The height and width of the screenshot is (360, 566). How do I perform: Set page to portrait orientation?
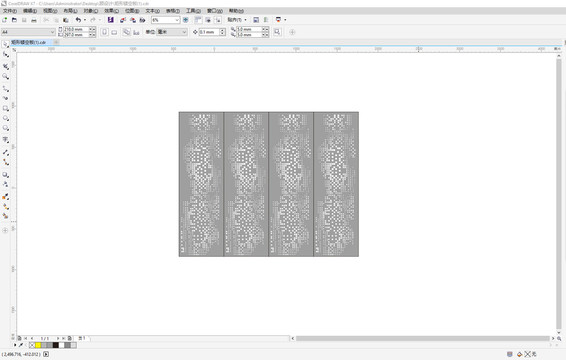tap(104, 32)
